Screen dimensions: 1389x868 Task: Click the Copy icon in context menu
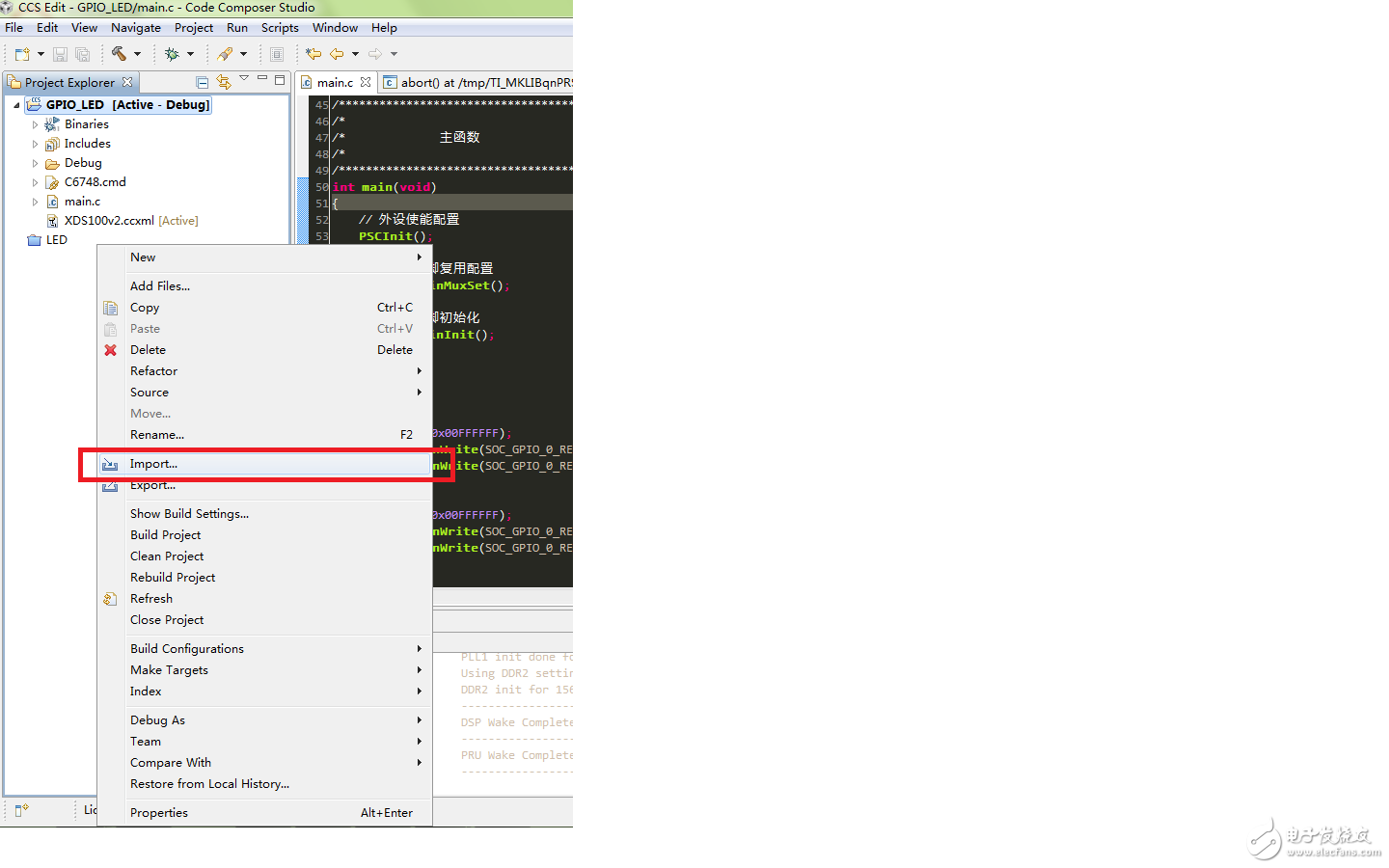(111, 308)
